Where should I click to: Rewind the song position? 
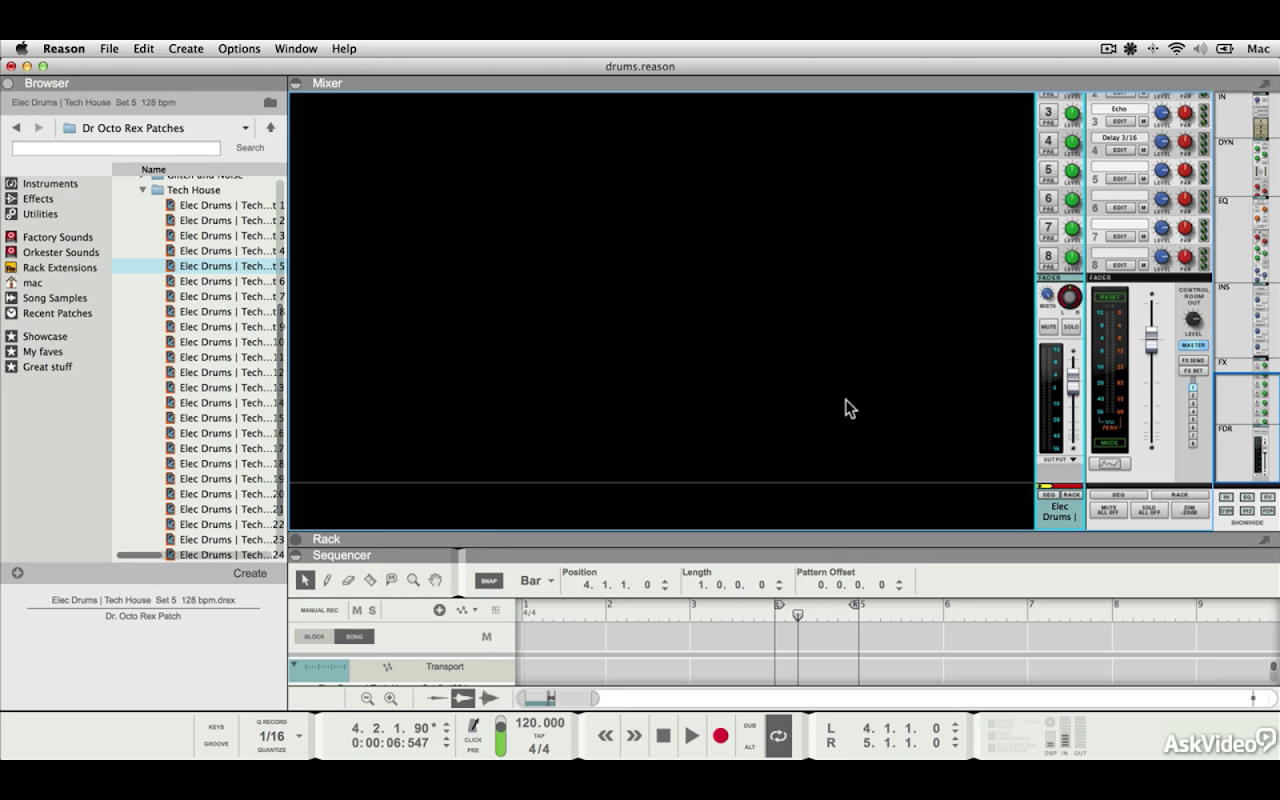[605, 736]
